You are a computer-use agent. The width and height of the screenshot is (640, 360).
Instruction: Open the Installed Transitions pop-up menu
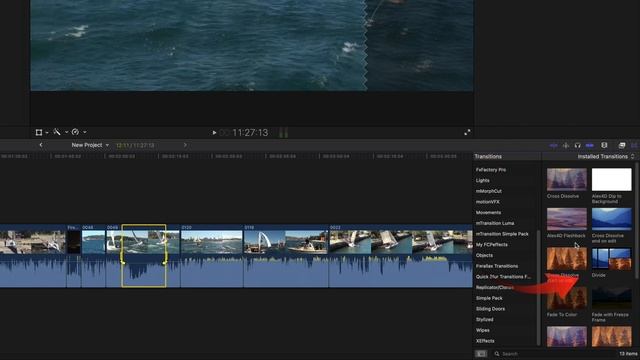[x=606, y=157]
